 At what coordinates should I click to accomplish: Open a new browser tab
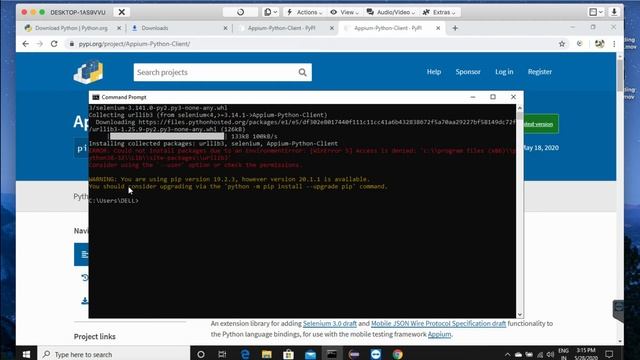(x=455, y=28)
